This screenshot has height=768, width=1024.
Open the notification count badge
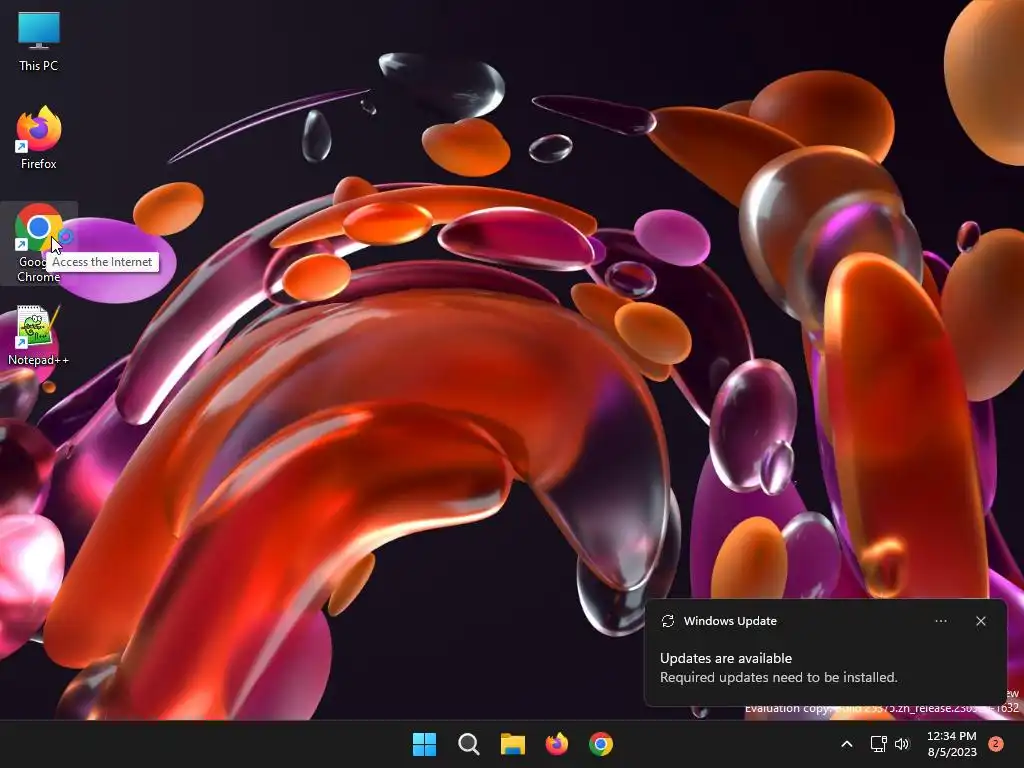click(996, 744)
